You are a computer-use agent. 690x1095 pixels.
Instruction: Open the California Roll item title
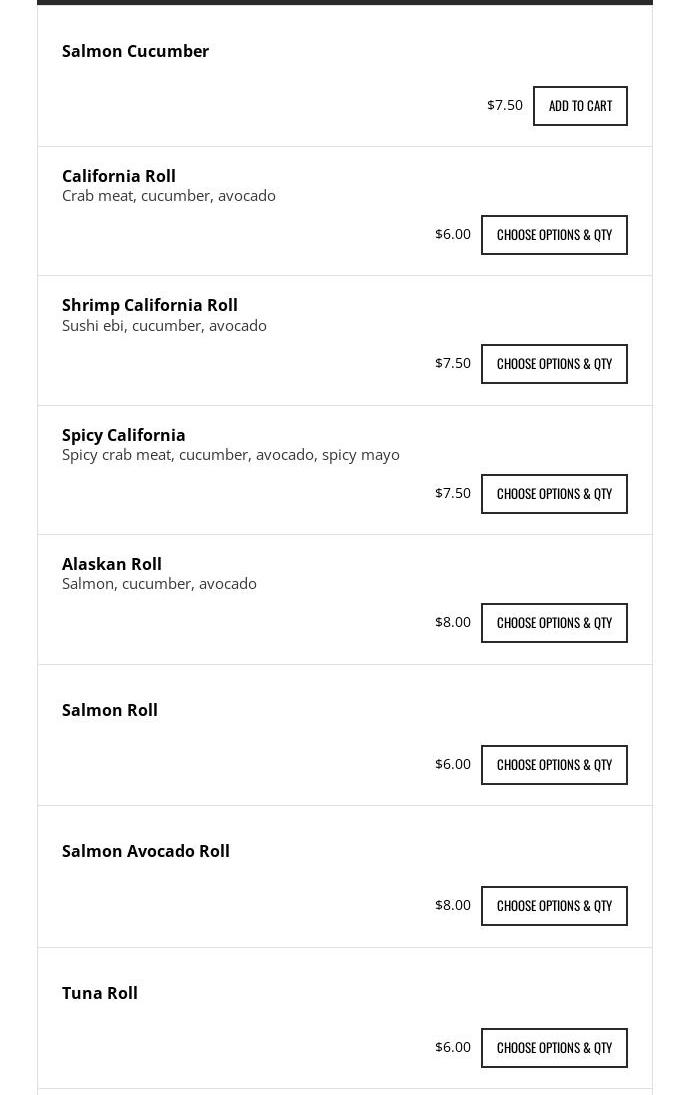tap(119, 176)
